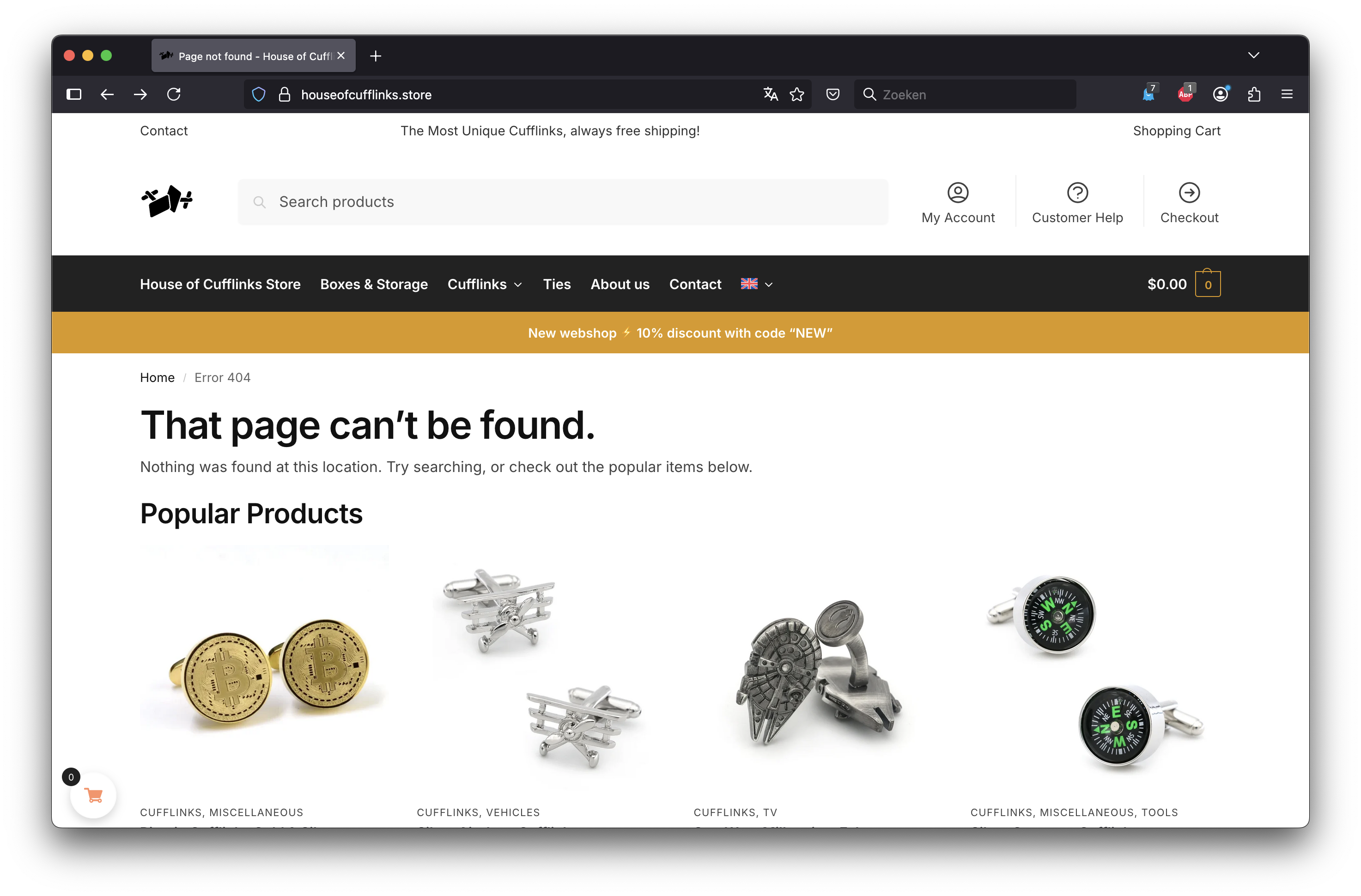Viewport: 1361px width, 896px height.
Task: Click the discount code NEW banner
Action: pyautogui.click(x=680, y=333)
